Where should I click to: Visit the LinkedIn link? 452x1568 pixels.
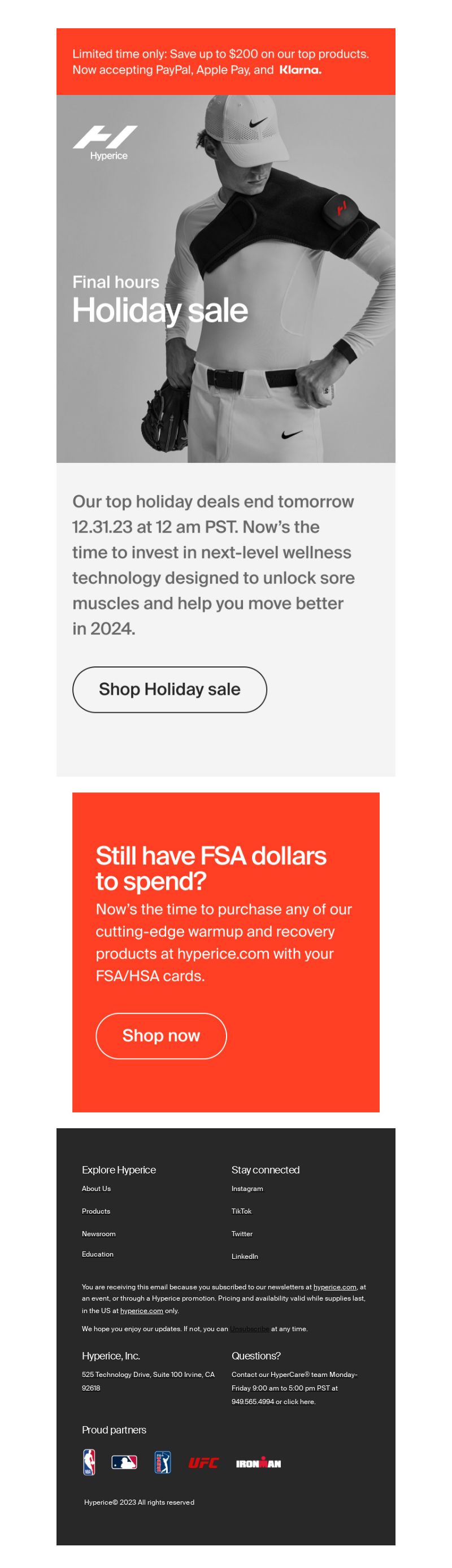click(x=245, y=1256)
